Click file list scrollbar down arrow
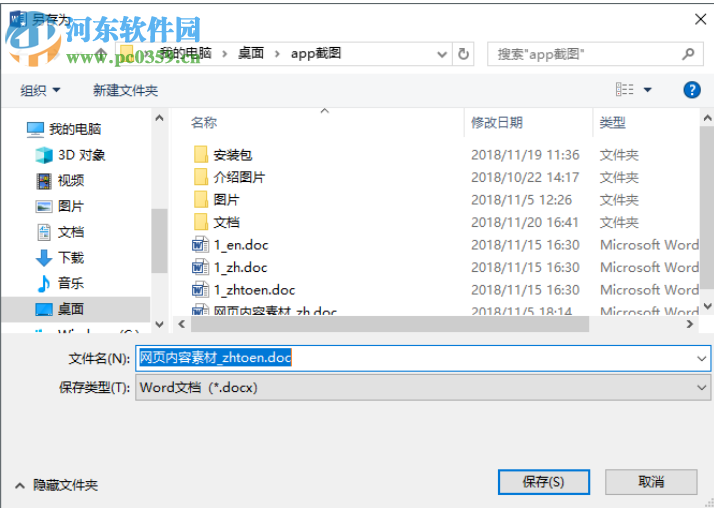The height and width of the screenshot is (508, 714). click(x=708, y=306)
